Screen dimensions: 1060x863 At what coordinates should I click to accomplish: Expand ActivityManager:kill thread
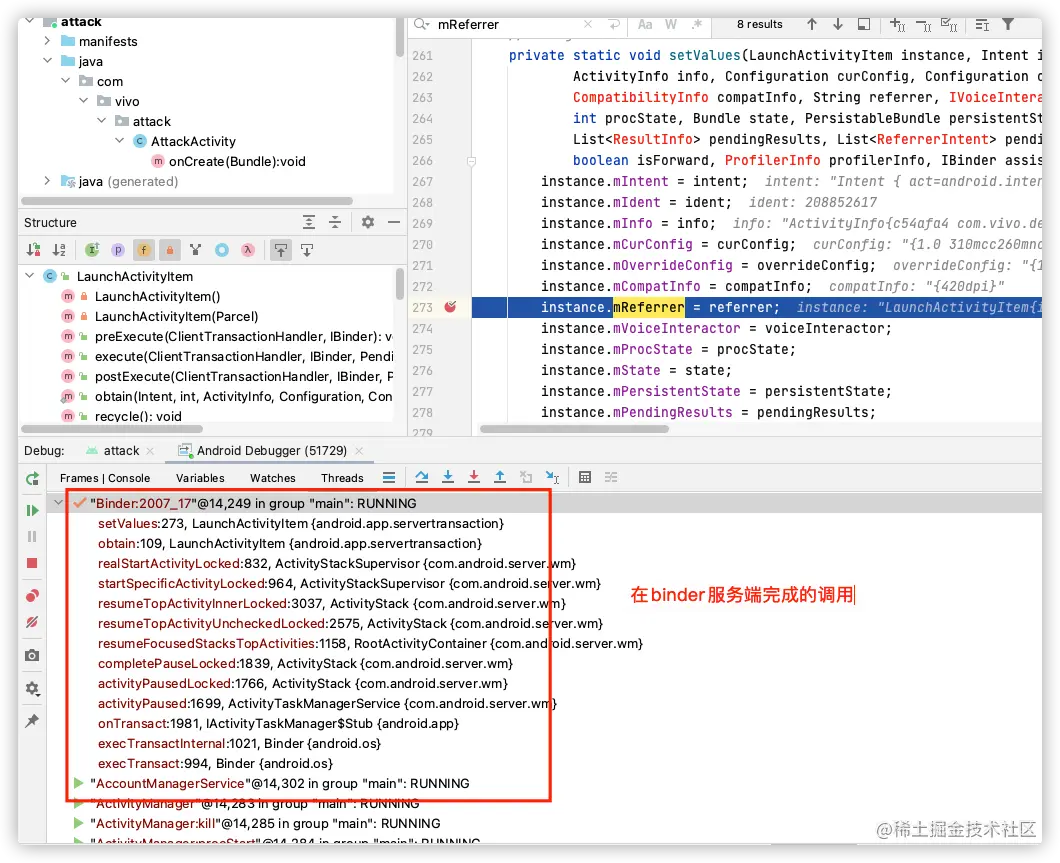point(78,823)
